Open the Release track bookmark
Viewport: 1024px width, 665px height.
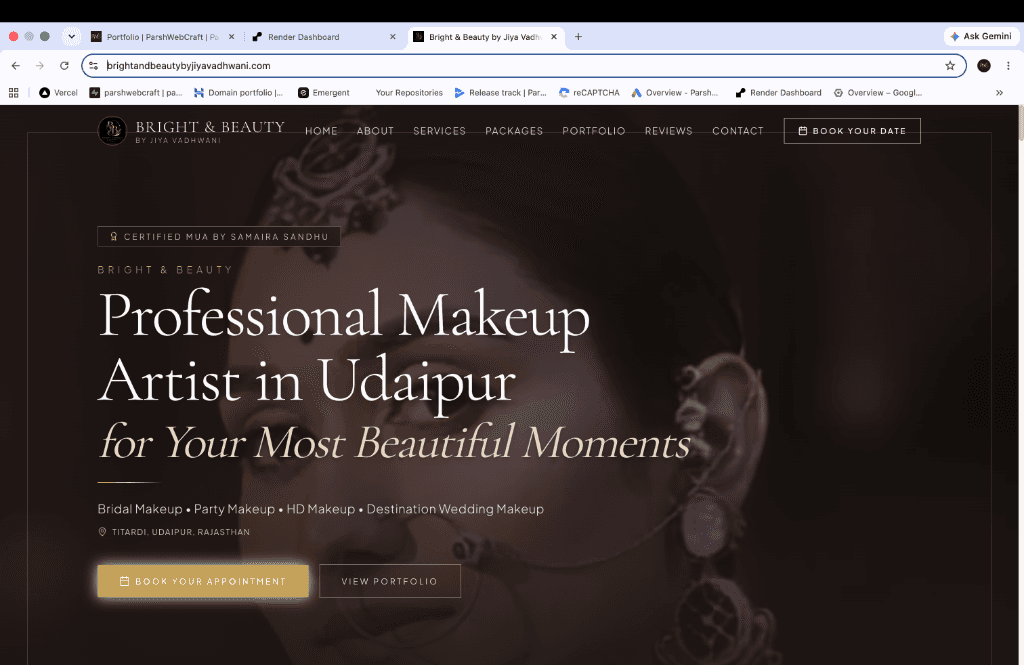tap(501, 93)
